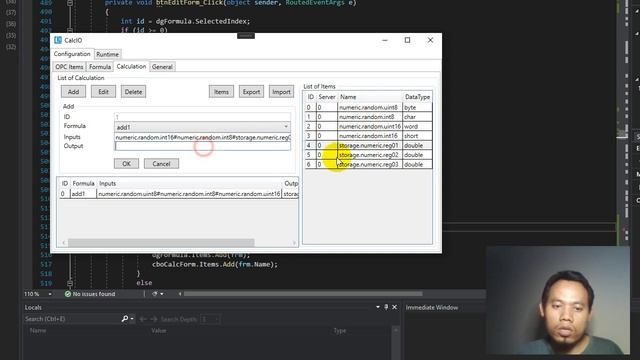Click the Inputs text field

202,137
